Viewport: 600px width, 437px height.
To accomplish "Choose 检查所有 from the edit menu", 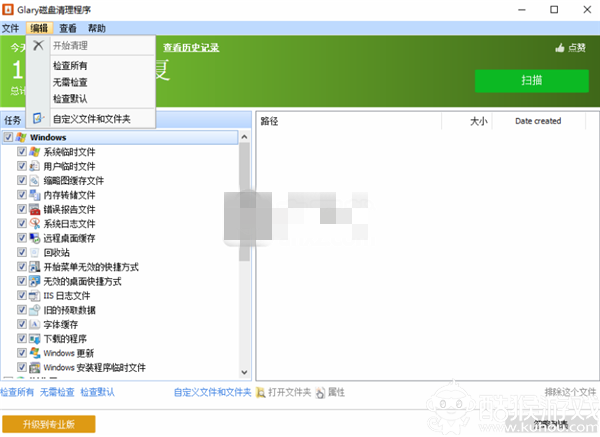I will 103,65.
